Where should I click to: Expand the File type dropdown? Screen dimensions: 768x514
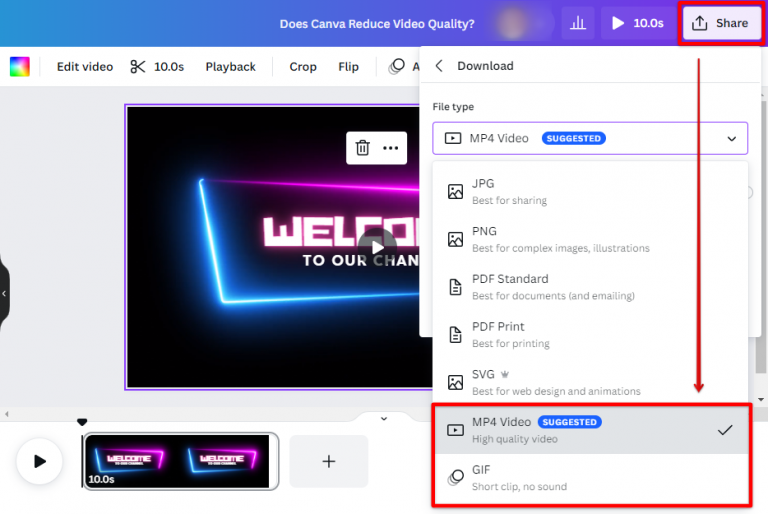pos(590,138)
